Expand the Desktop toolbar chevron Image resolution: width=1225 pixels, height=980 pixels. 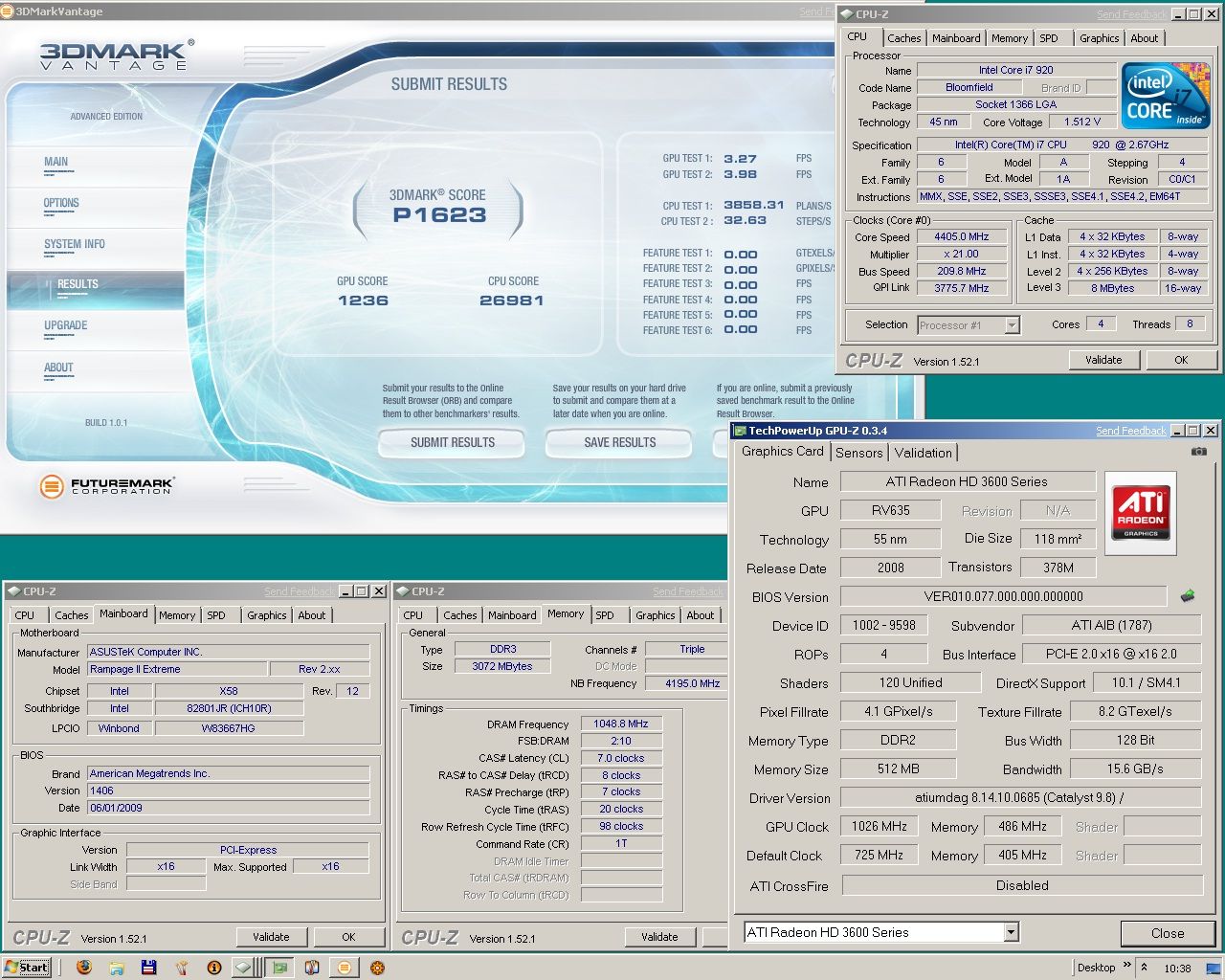(x=1126, y=966)
